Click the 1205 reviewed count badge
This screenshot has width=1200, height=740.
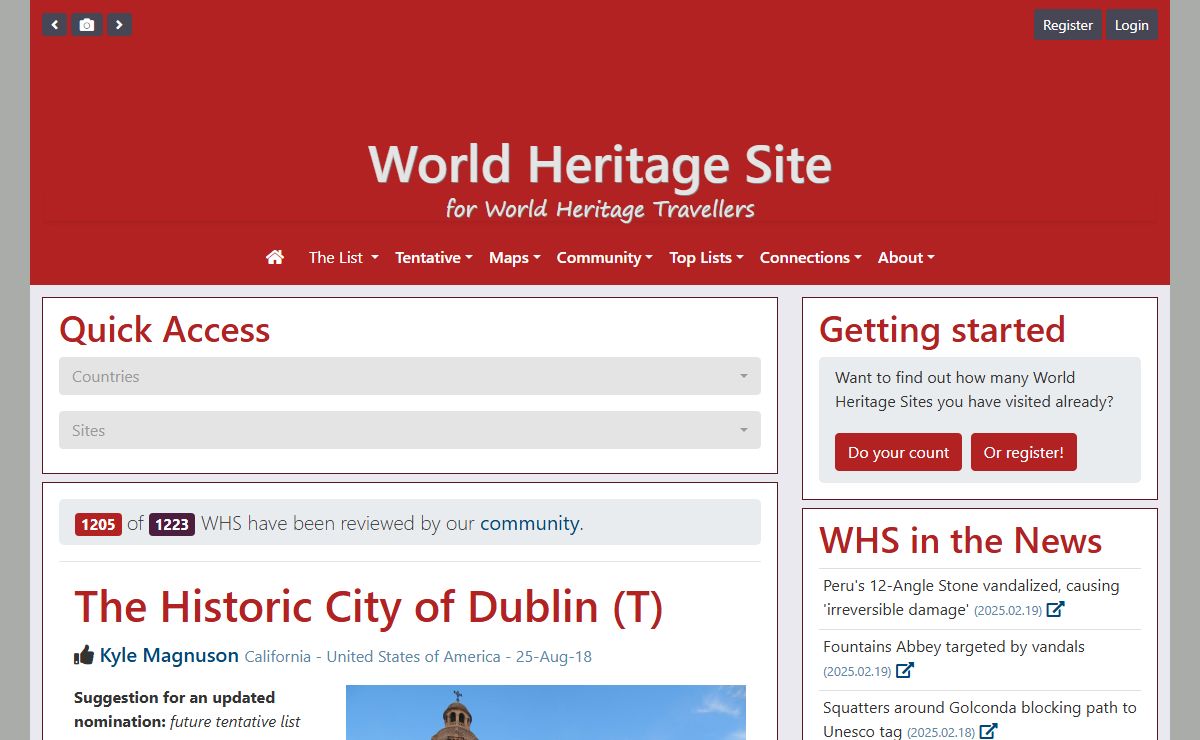click(x=98, y=524)
